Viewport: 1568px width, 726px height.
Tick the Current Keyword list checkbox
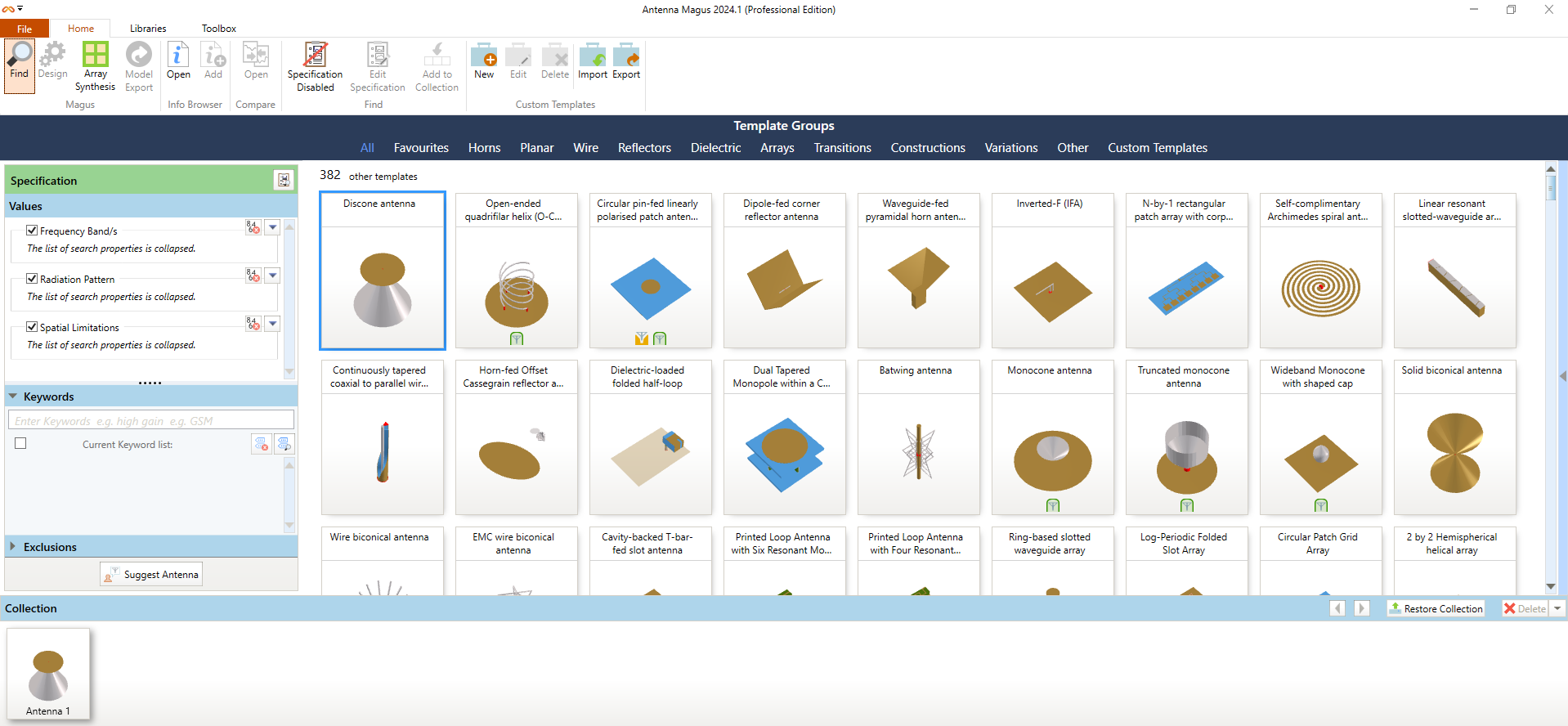tap(20, 443)
